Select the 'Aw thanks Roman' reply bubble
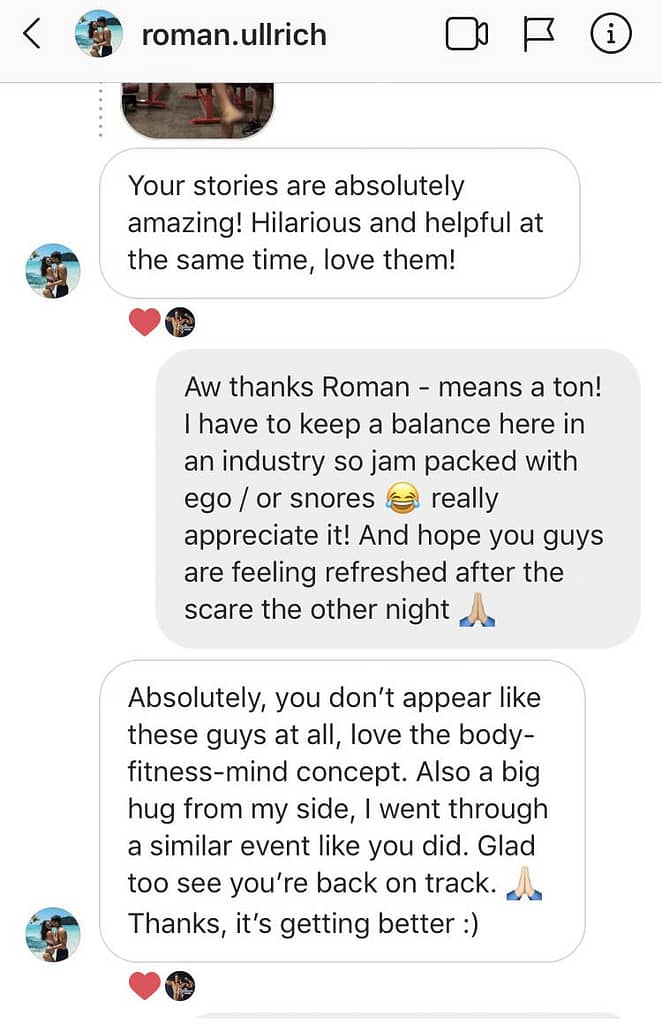Image resolution: width=662 pixels, height=1024 pixels. 398,498
